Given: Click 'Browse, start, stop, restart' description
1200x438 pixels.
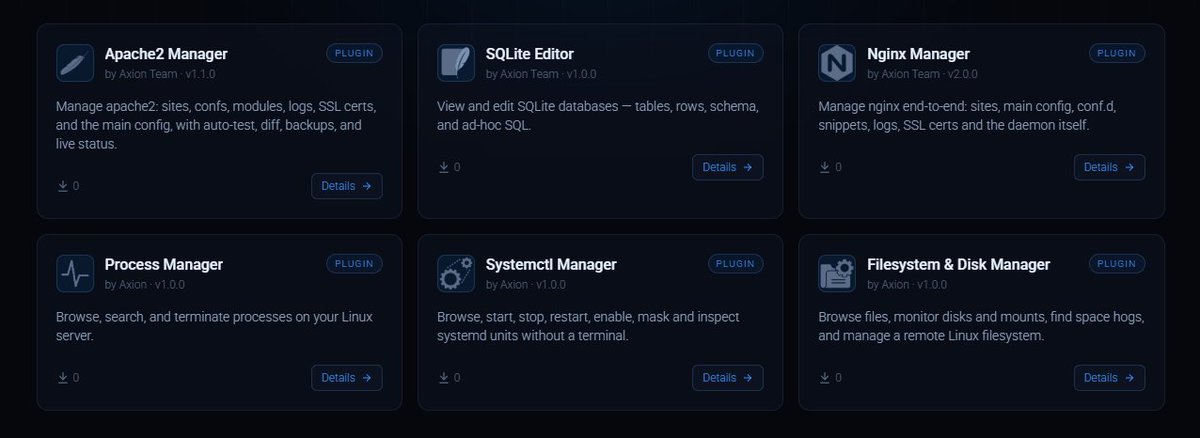Looking at the screenshot, I should coord(588,327).
